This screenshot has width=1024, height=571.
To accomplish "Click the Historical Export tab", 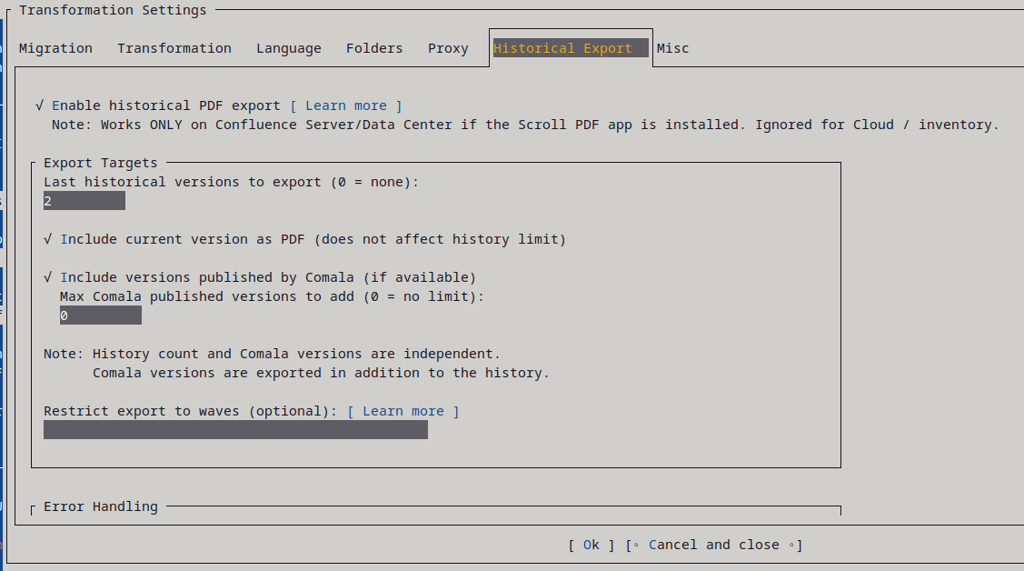I will tap(563, 48).
